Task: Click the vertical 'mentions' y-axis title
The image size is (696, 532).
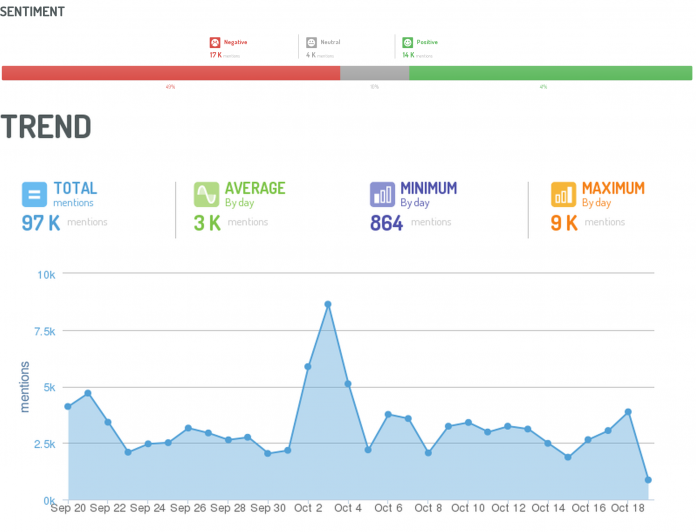Action: 25,387
